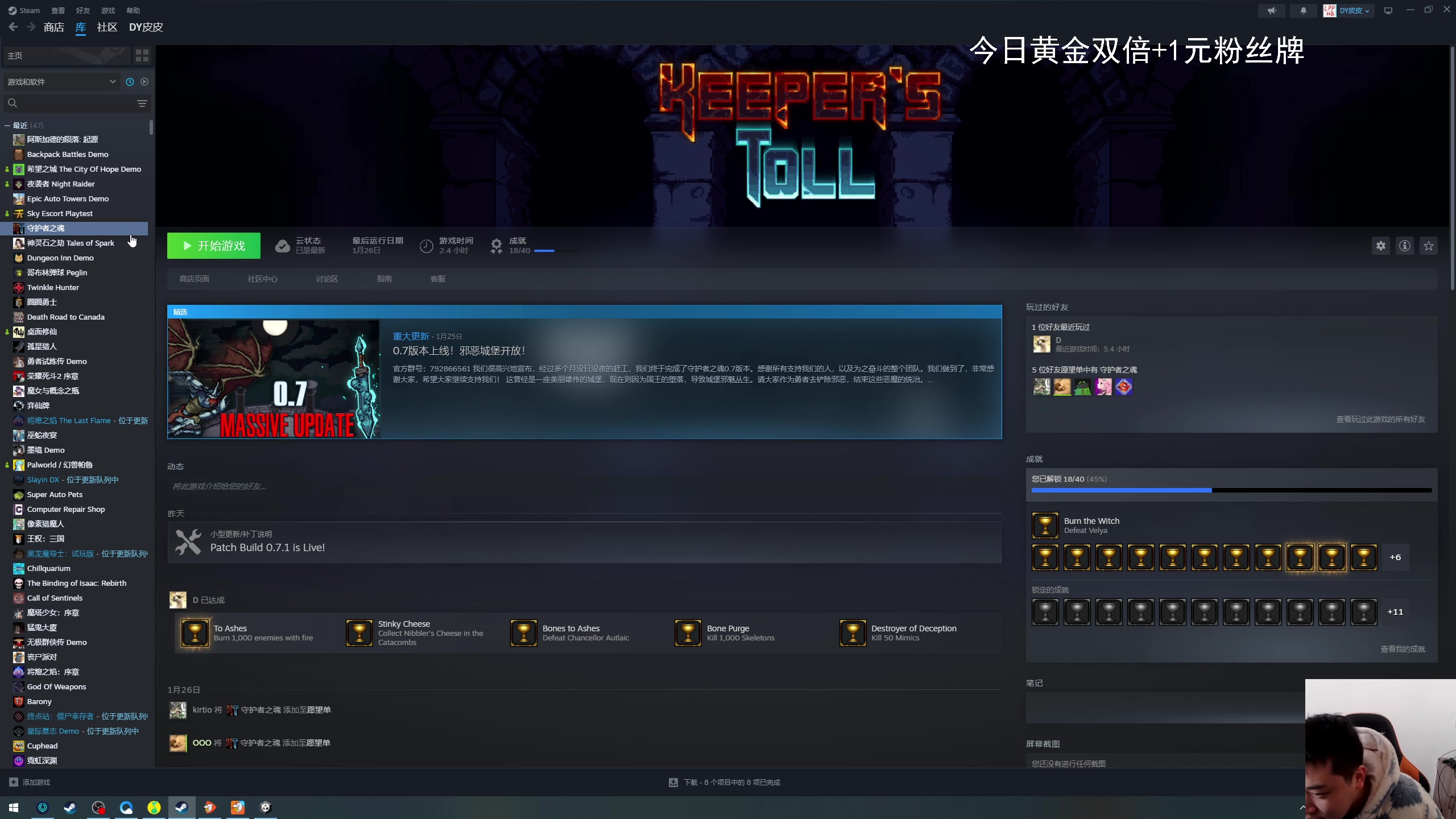Screen dimensions: 1456x819
Task: Open friend D's avatar in friends panel
Action: tap(1042, 344)
